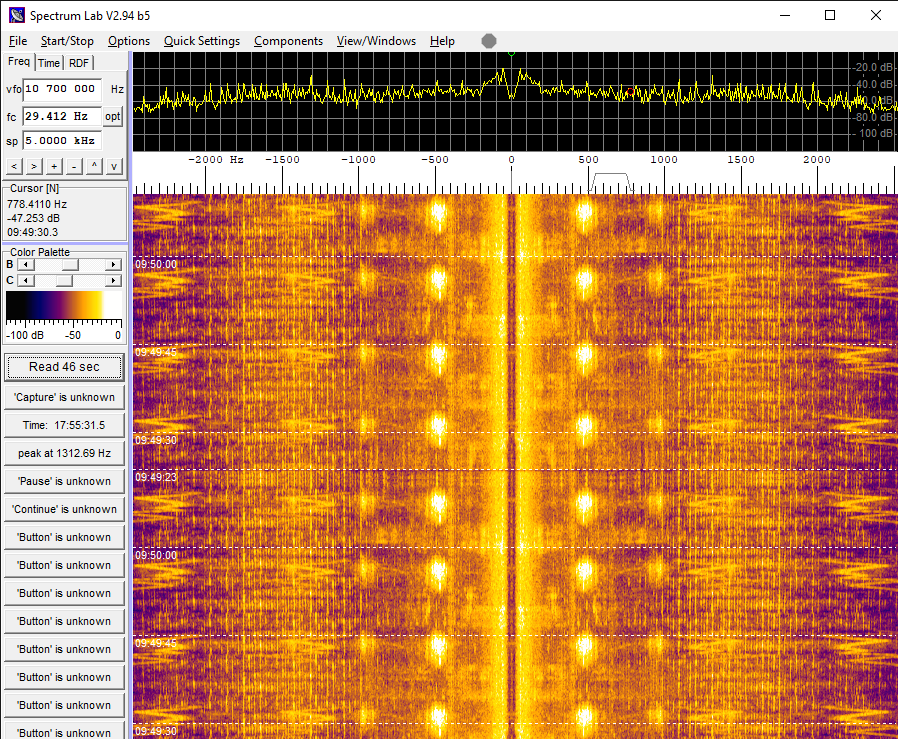
Task: Open the Help menu
Action: pos(442,41)
